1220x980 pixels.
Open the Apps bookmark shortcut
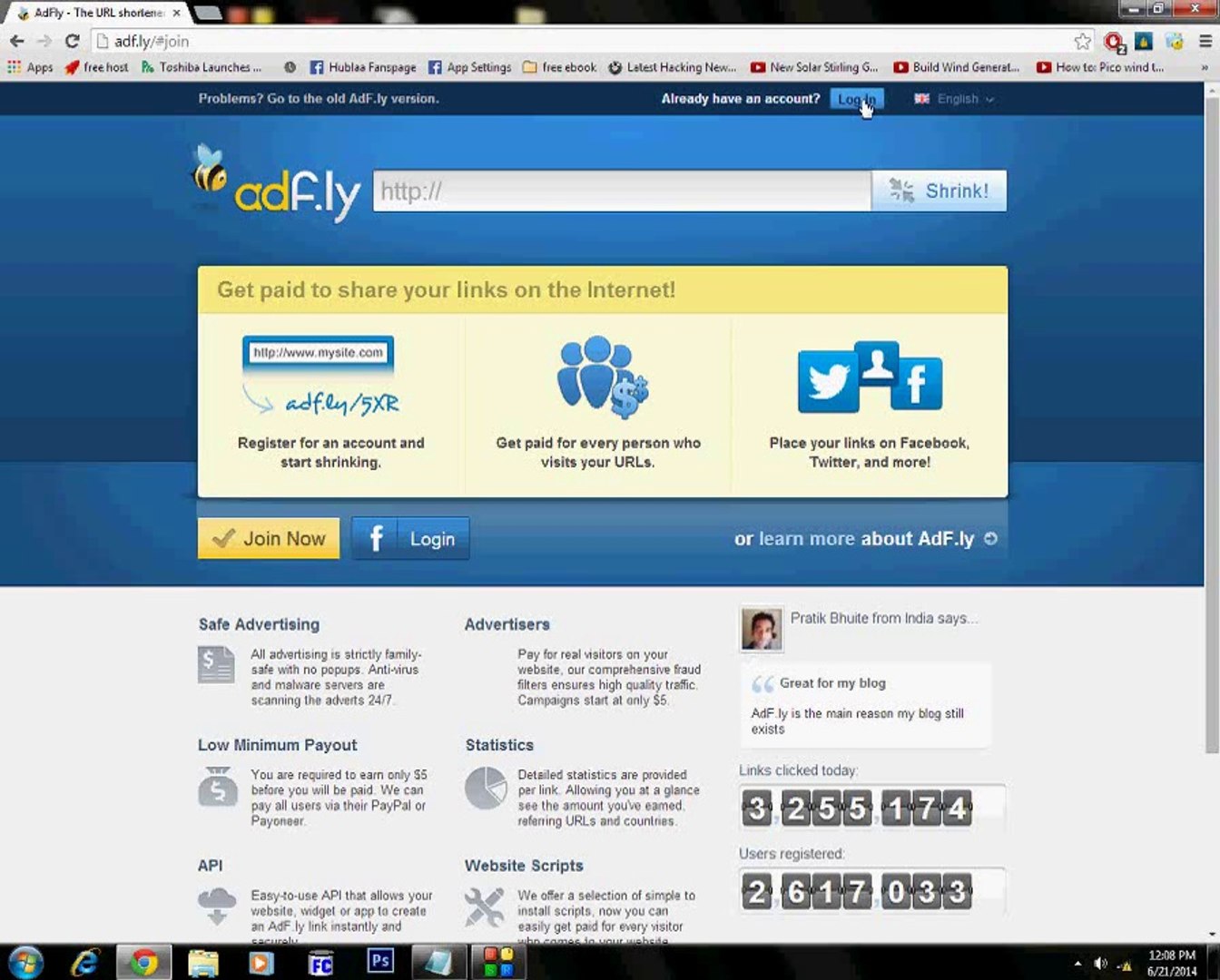click(30, 67)
